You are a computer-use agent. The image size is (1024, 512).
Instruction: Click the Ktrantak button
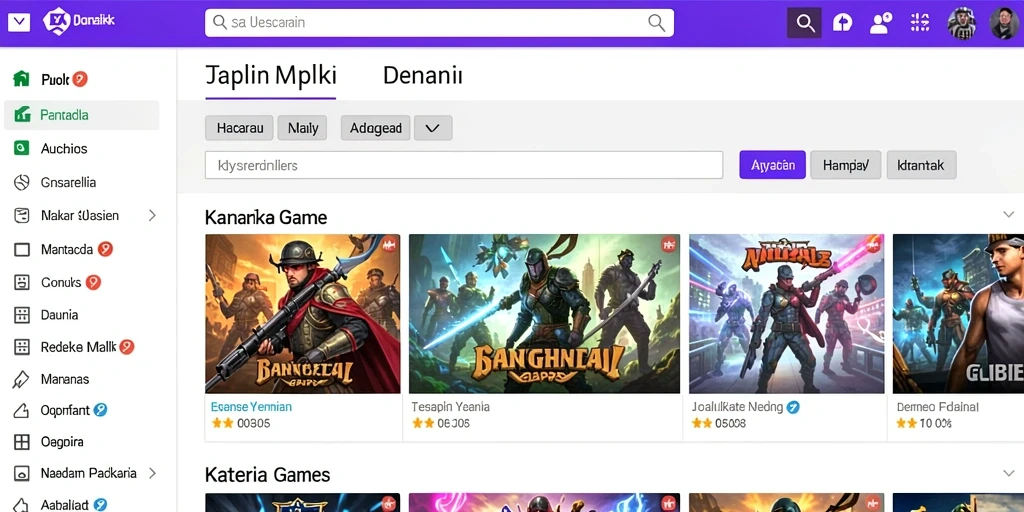921,165
